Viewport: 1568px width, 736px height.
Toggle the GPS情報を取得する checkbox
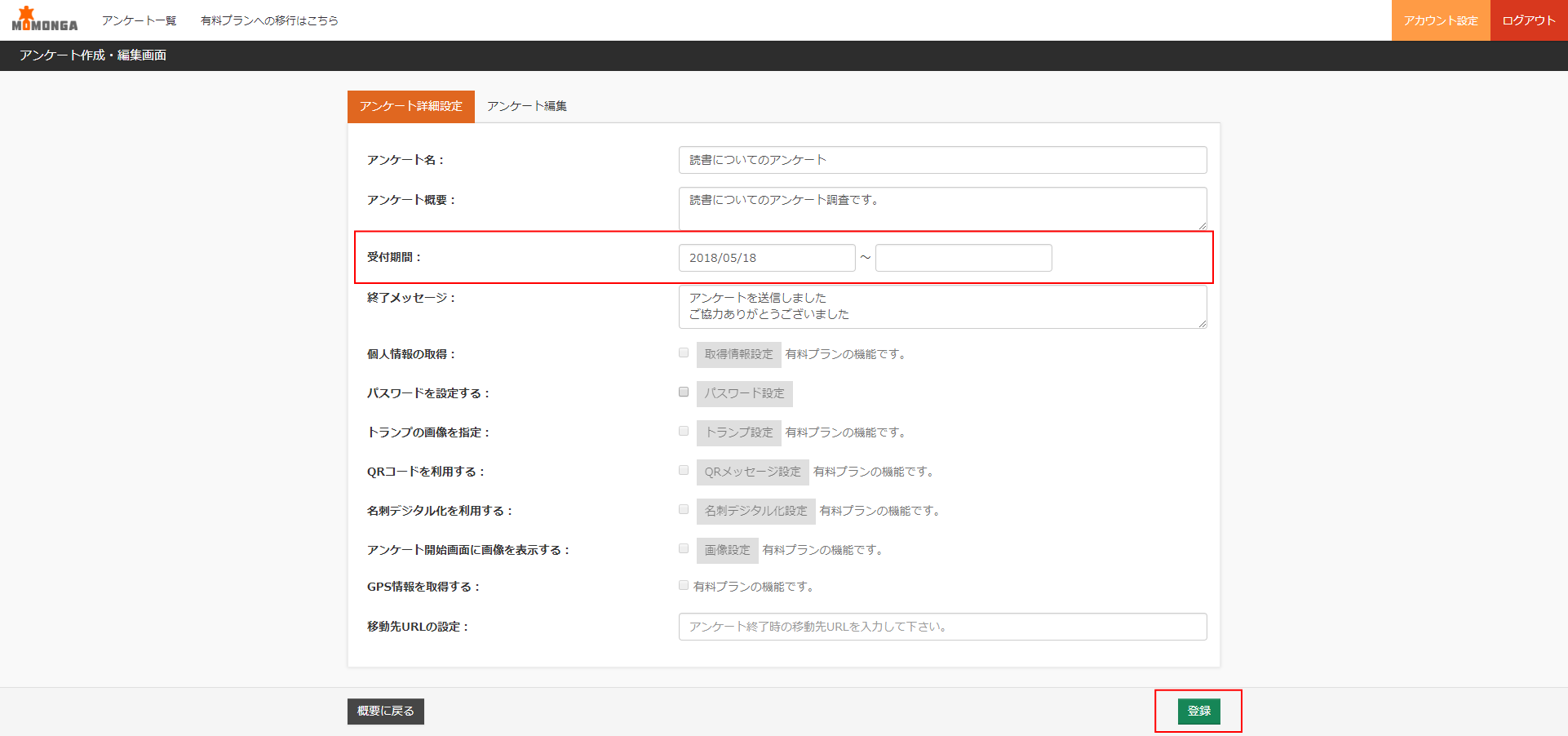684,585
